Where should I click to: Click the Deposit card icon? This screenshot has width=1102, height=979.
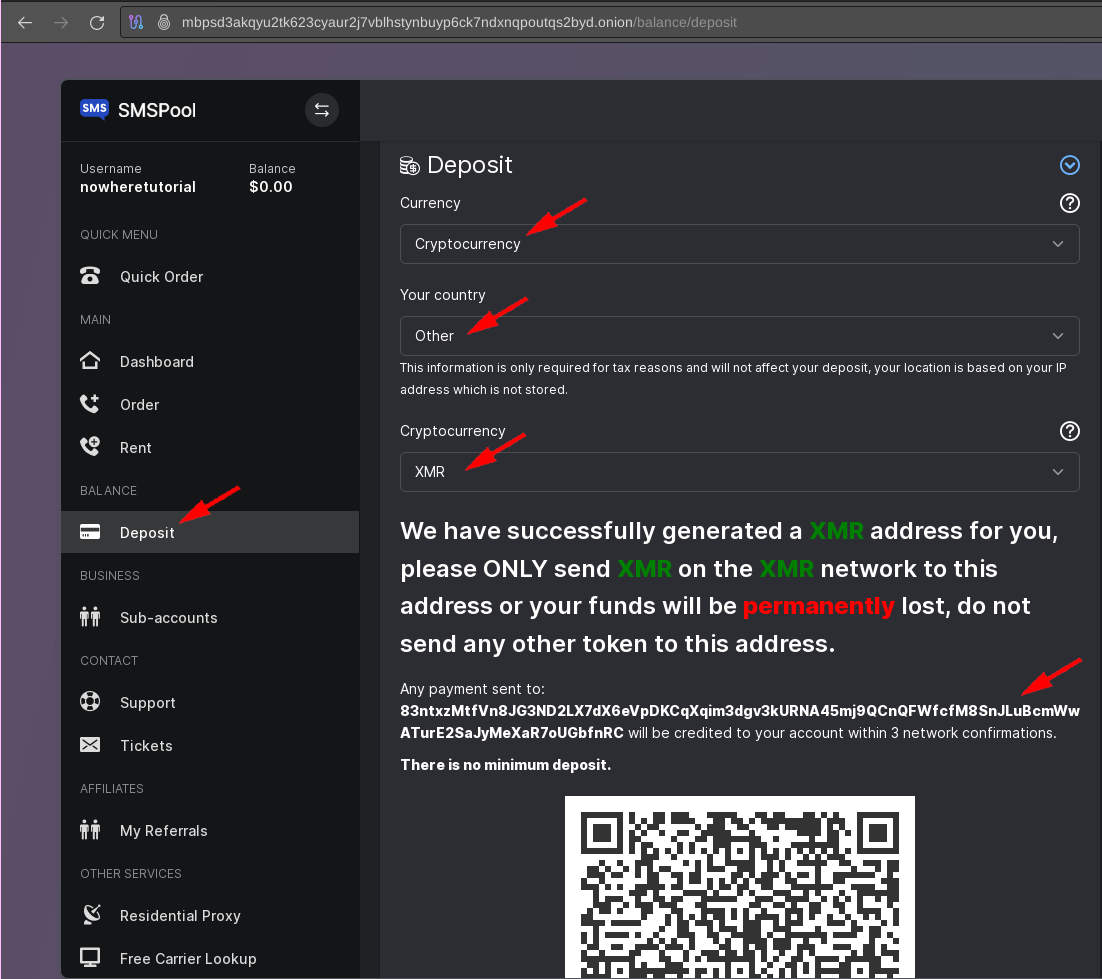(x=90, y=532)
